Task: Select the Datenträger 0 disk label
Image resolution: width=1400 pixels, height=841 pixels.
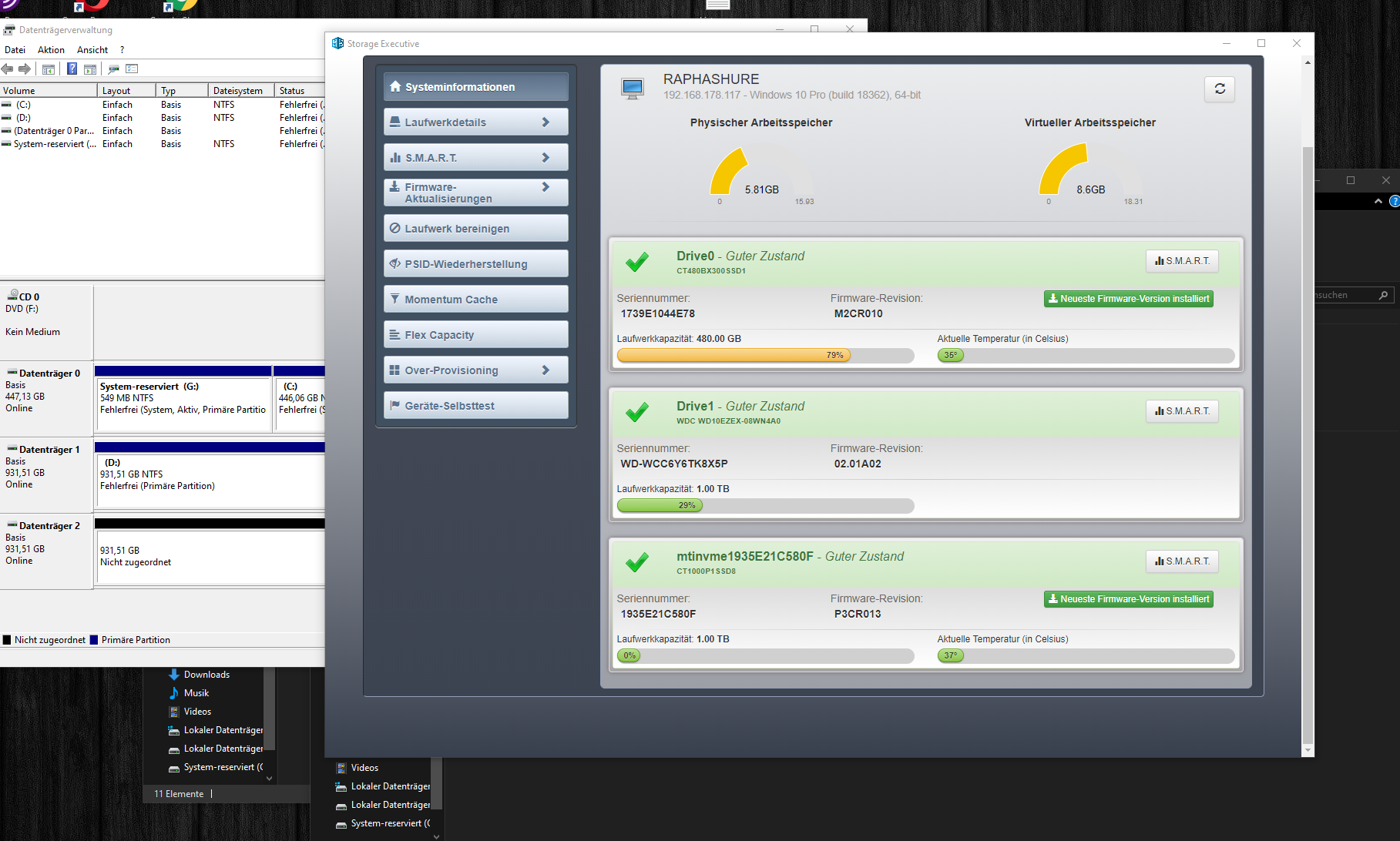Action: [46, 397]
